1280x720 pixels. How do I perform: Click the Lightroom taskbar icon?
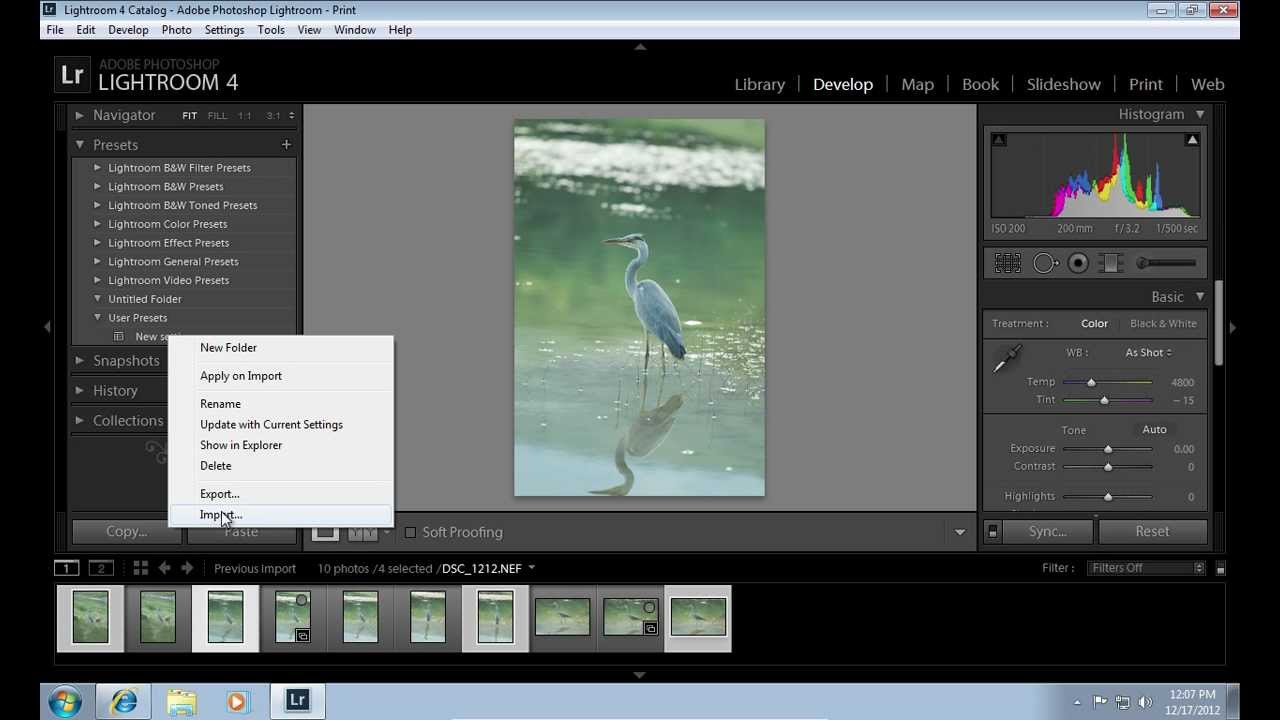click(x=297, y=701)
